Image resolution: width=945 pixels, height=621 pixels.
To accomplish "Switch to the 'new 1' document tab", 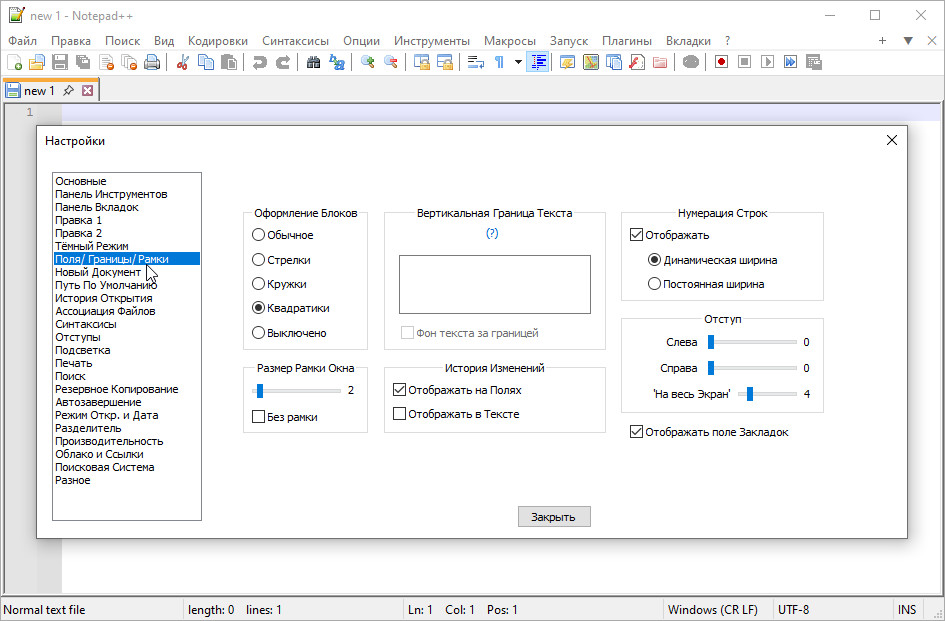I will click(x=39, y=91).
